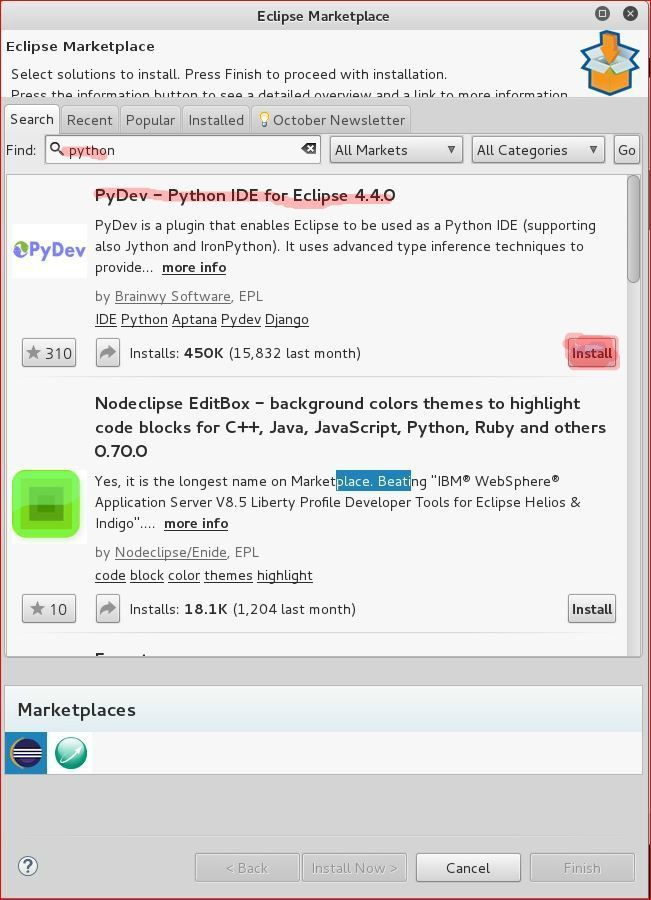The image size is (651, 900).
Task: Open the Brainwy Software author link
Action: (x=172, y=296)
